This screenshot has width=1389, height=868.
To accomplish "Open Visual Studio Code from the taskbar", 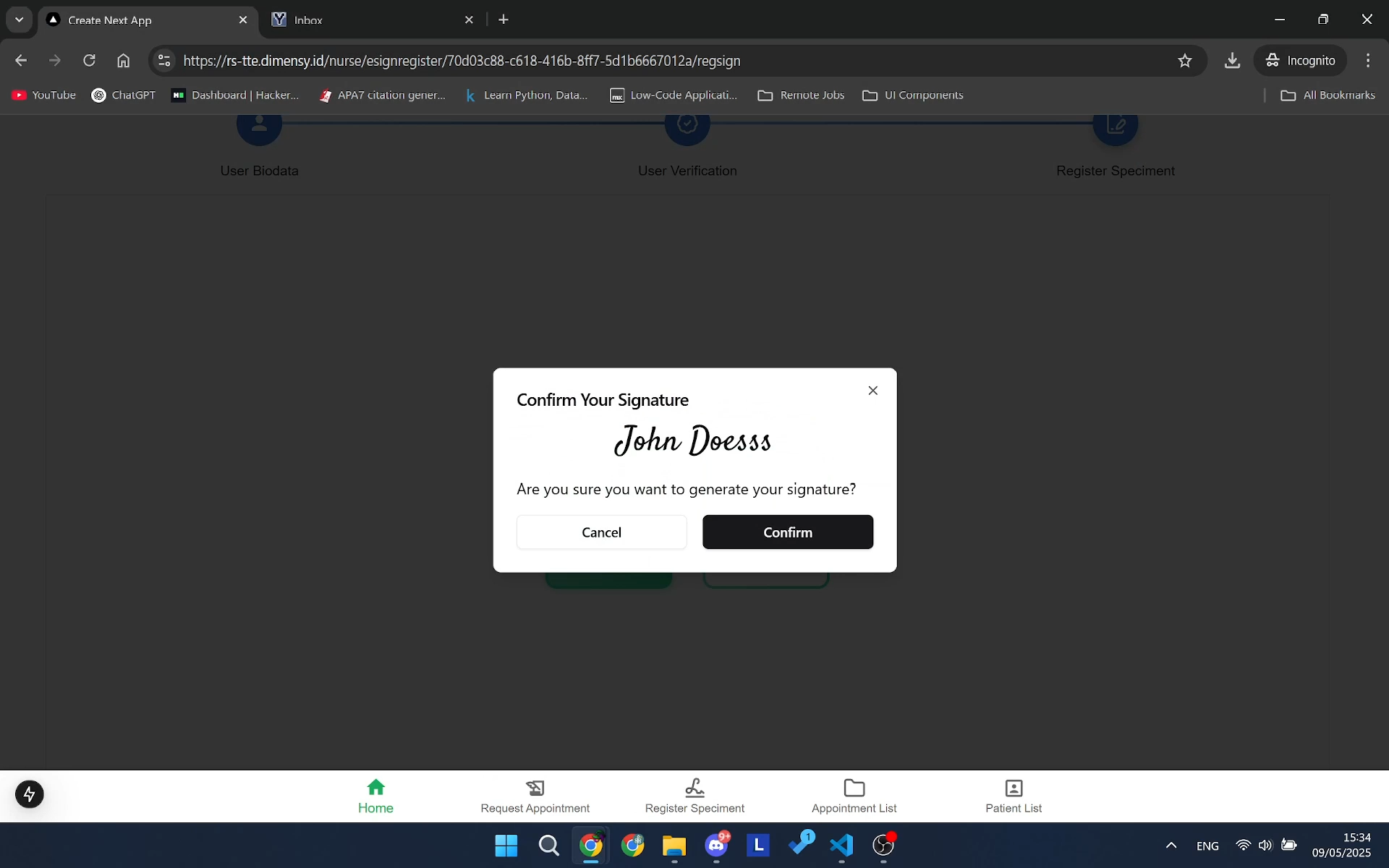I will tap(841, 845).
